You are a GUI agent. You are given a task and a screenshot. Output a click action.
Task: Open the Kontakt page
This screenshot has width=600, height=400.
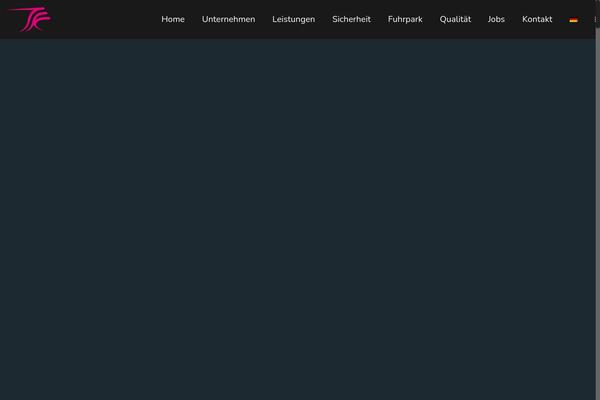tap(537, 19)
